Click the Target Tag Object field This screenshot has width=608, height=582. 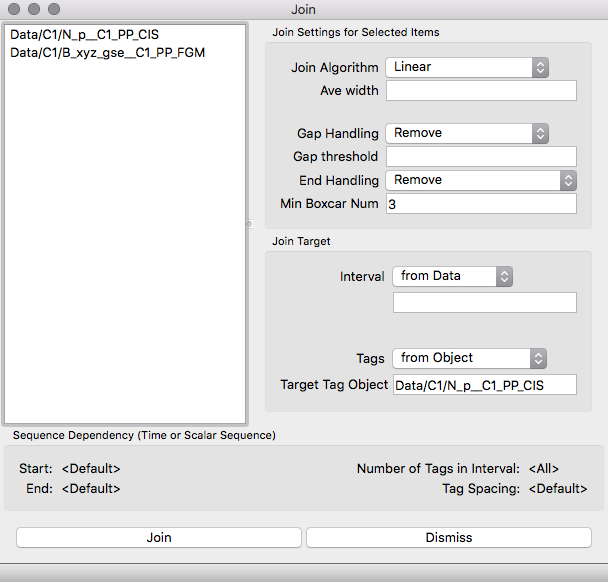484,385
